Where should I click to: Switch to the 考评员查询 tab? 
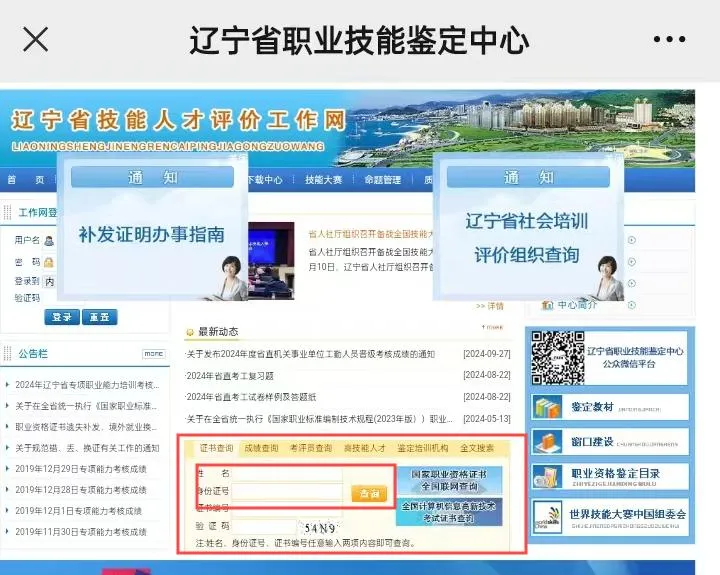(311, 448)
